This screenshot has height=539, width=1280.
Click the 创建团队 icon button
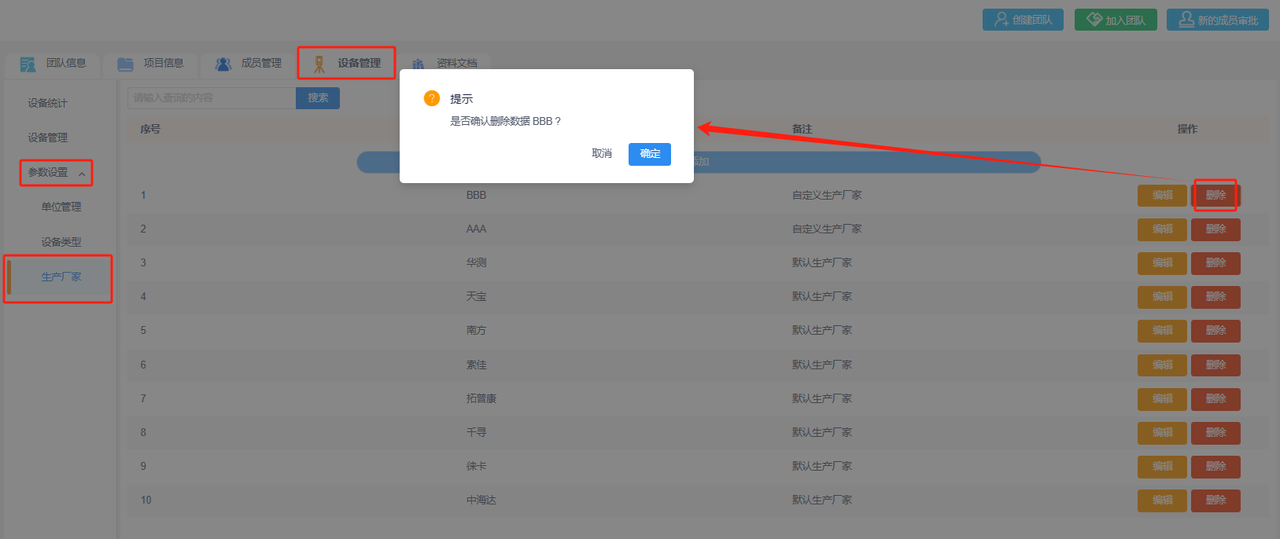(1001, 20)
